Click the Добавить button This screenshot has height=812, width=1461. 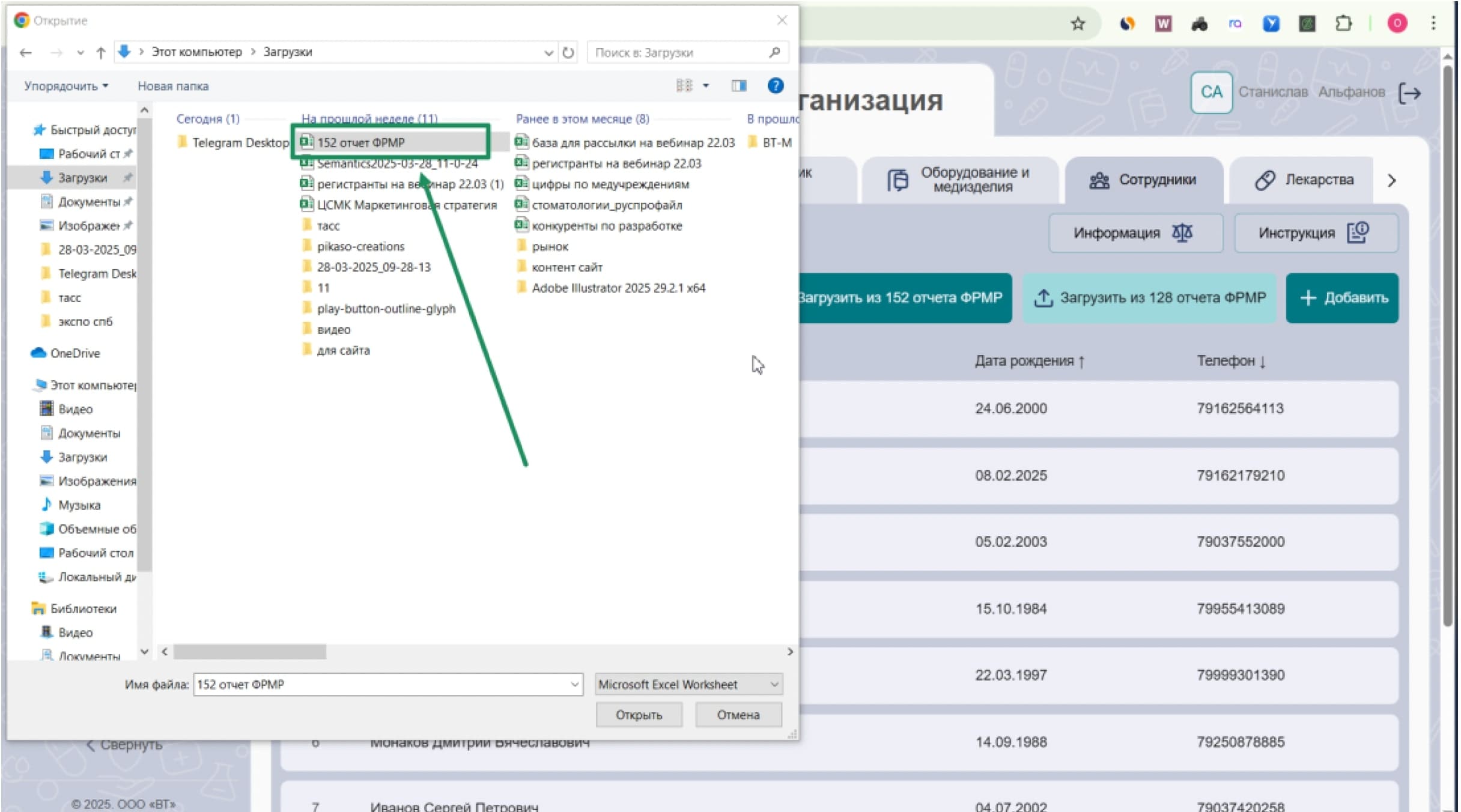pos(1342,298)
